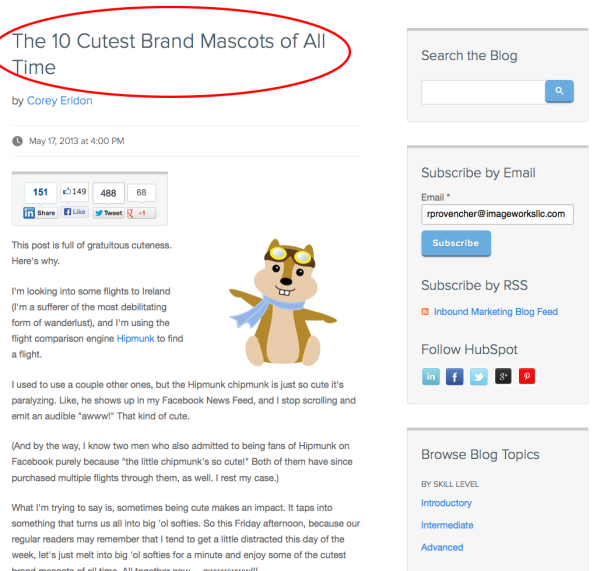Share the post on LinkedIn

pos(41,213)
